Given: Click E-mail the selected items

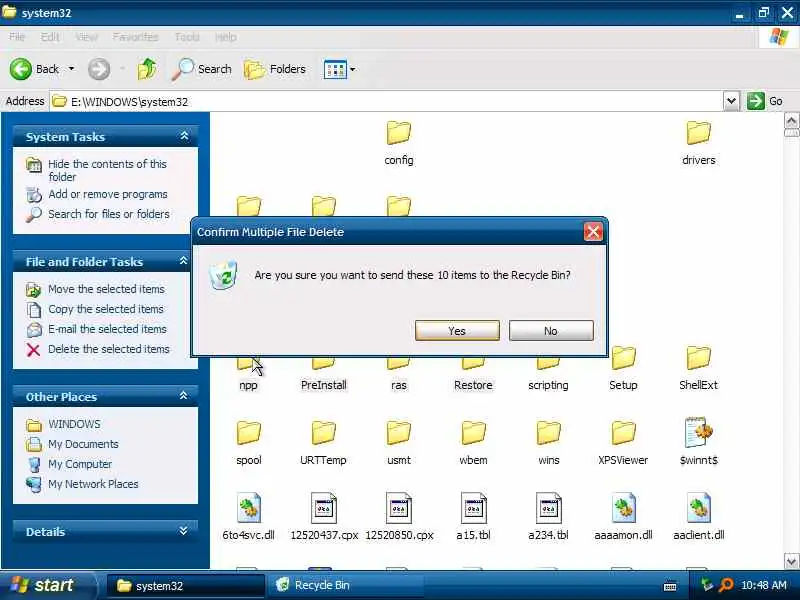Looking at the screenshot, I should (x=107, y=329).
